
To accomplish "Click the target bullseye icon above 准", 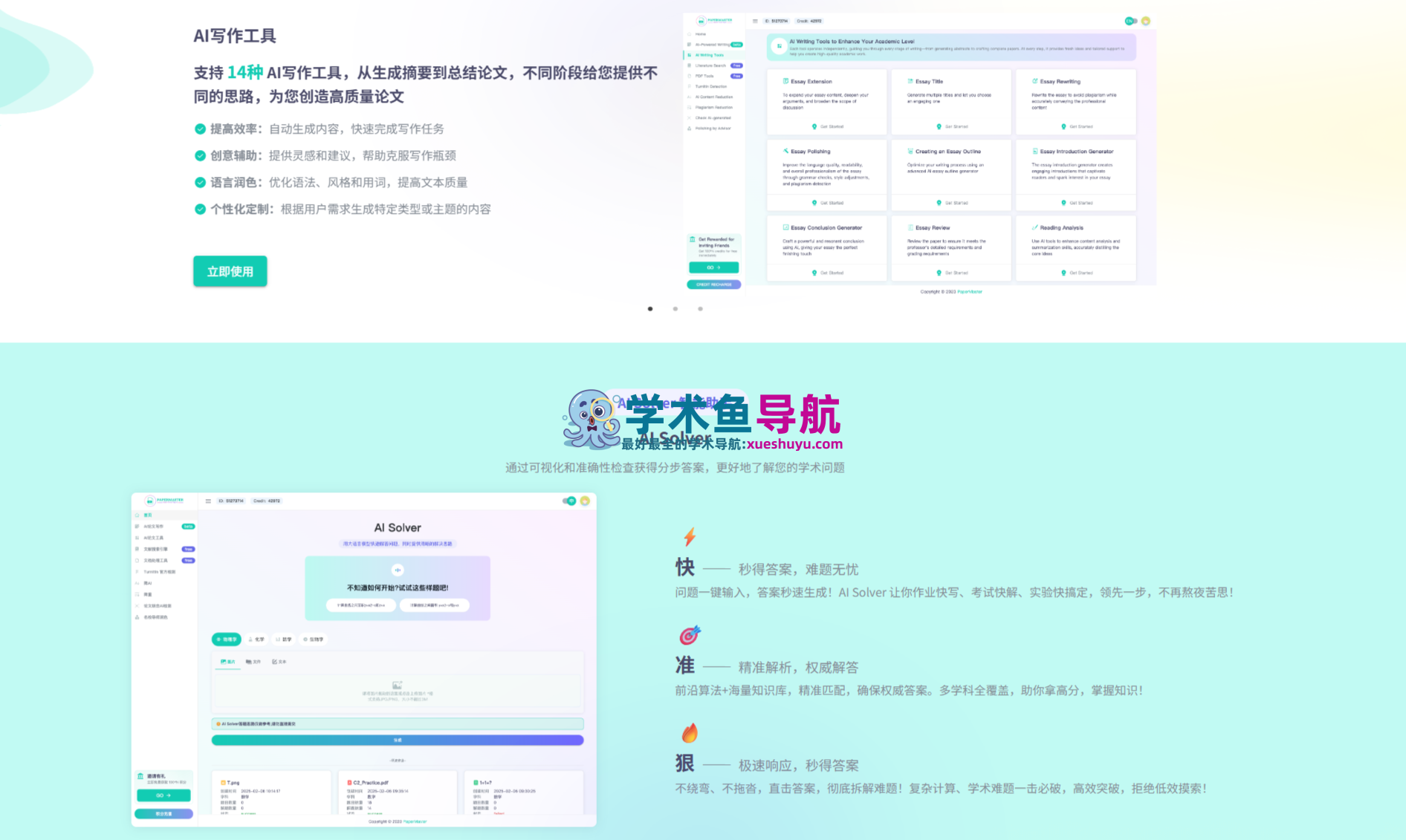I will [x=690, y=635].
